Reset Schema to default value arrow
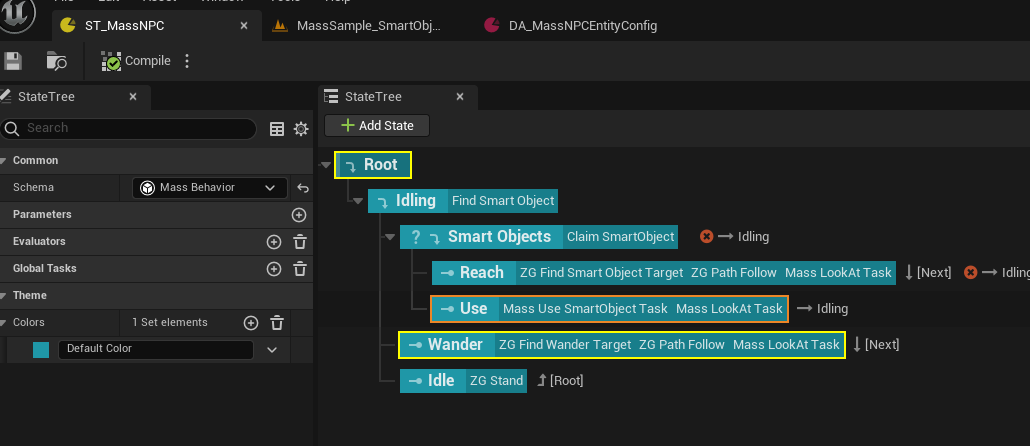 click(303, 188)
